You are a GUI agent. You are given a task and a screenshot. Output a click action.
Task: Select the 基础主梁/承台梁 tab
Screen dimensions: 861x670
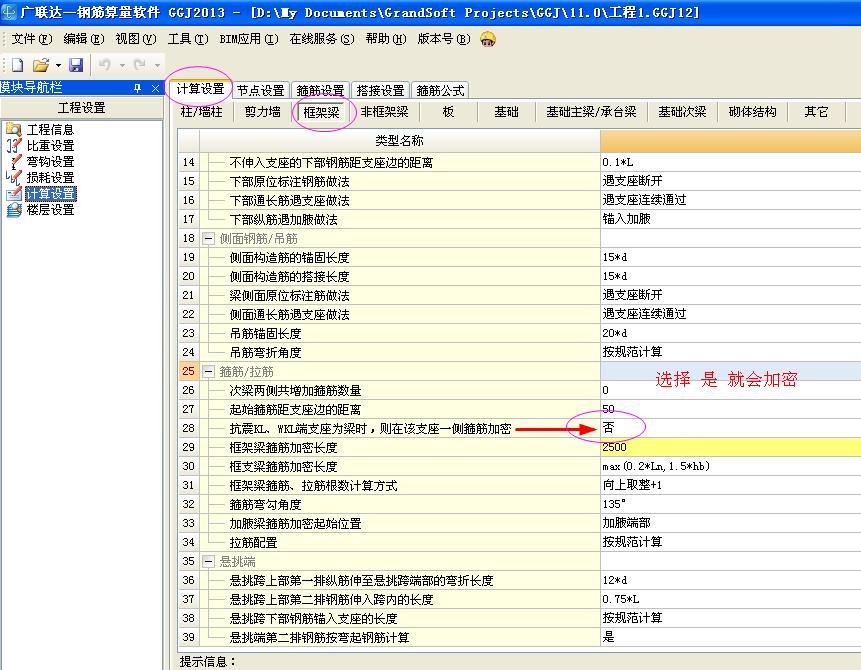[591, 112]
